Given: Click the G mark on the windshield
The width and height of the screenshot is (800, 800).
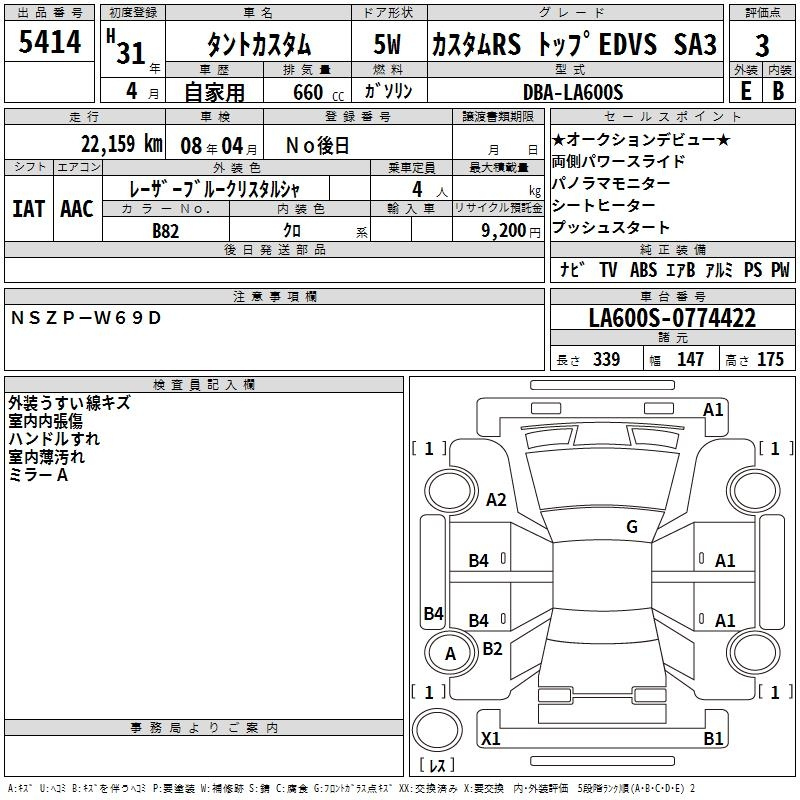Looking at the screenshot, I should (632, 527).
